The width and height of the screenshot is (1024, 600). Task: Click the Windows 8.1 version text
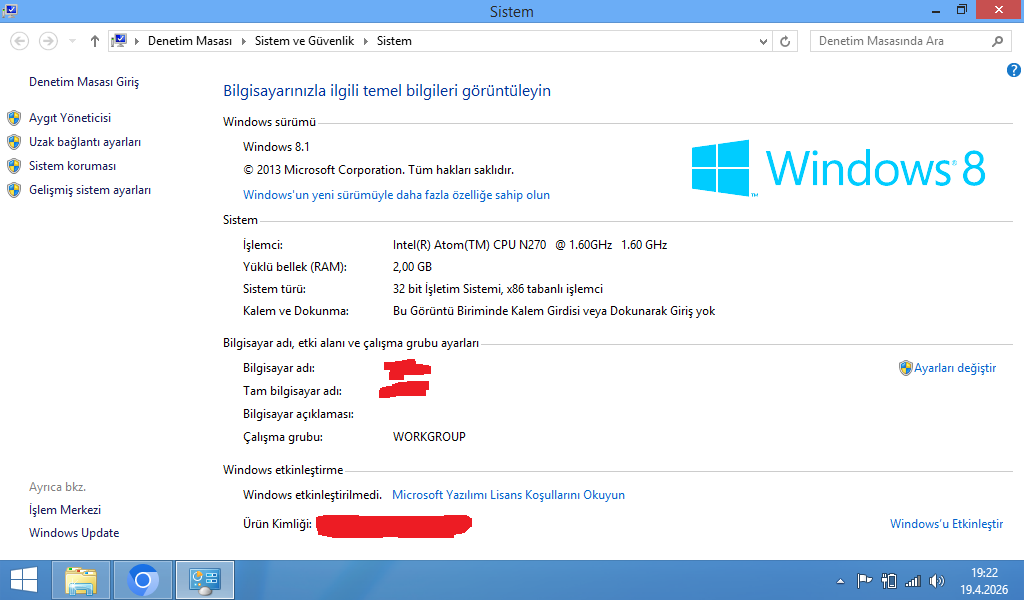276,147
